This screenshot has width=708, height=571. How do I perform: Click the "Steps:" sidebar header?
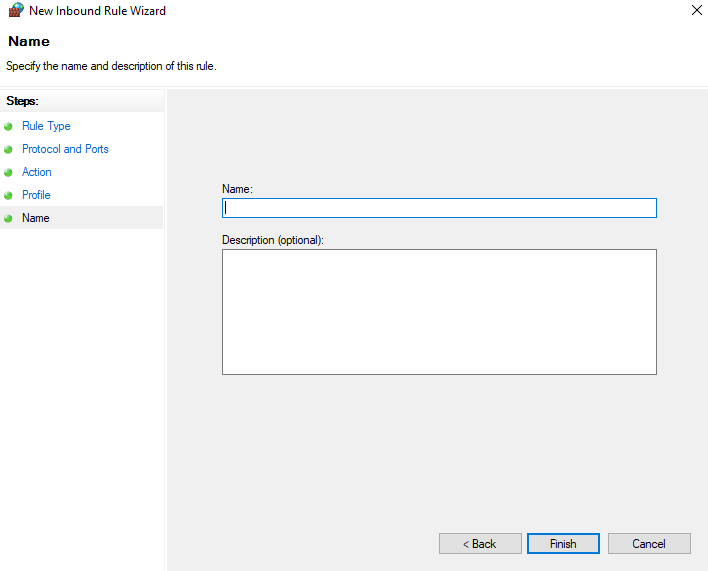coord(22,101)
